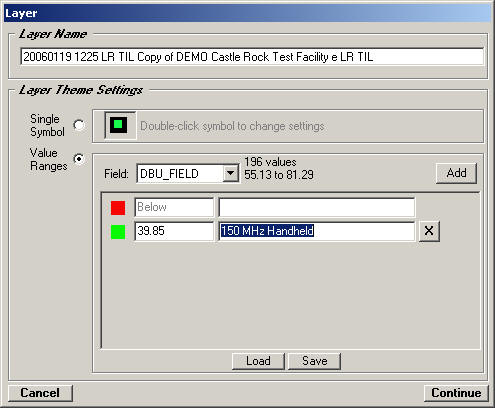Pick the green color swatch for 39.85
The width and height of the screenshot is (495, 408).
pyautogui.click(x=118, y=232)
